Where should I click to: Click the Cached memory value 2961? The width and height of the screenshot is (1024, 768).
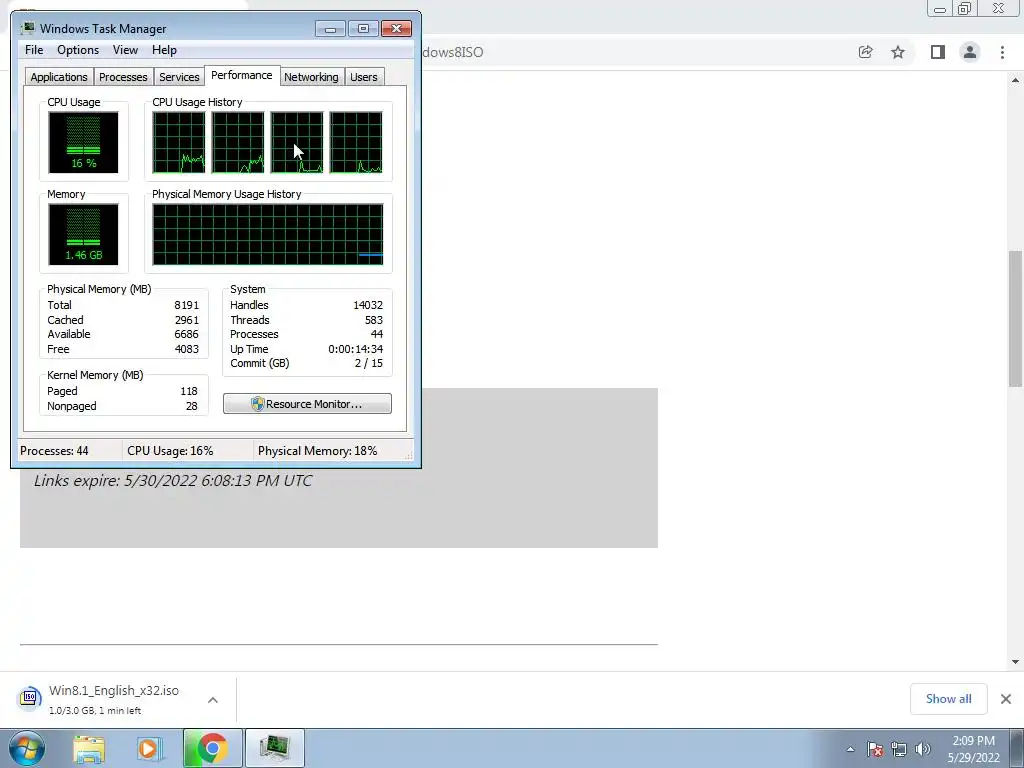pos(186,320)
